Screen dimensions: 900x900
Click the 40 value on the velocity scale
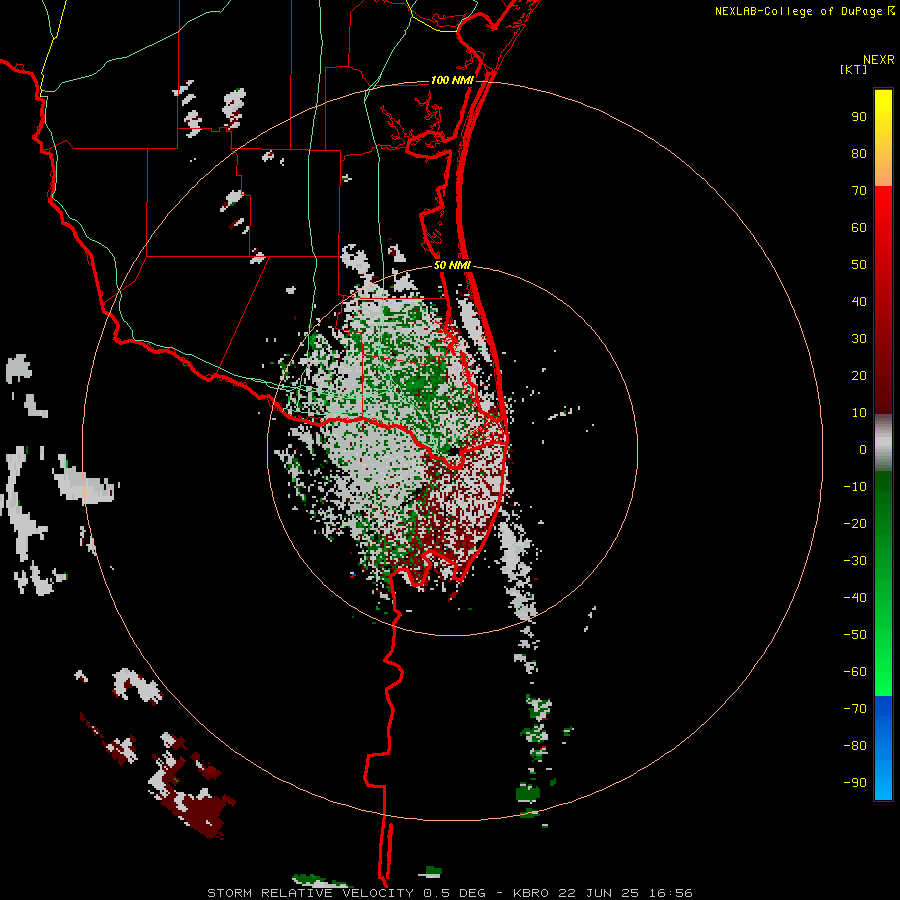point(859,302)
